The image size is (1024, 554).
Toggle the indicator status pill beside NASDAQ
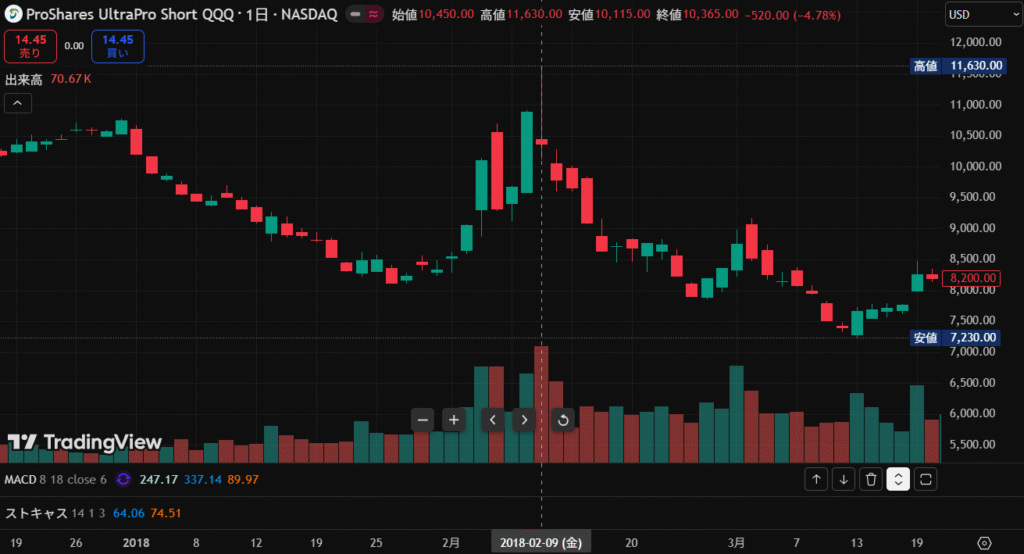click(364, 15)
